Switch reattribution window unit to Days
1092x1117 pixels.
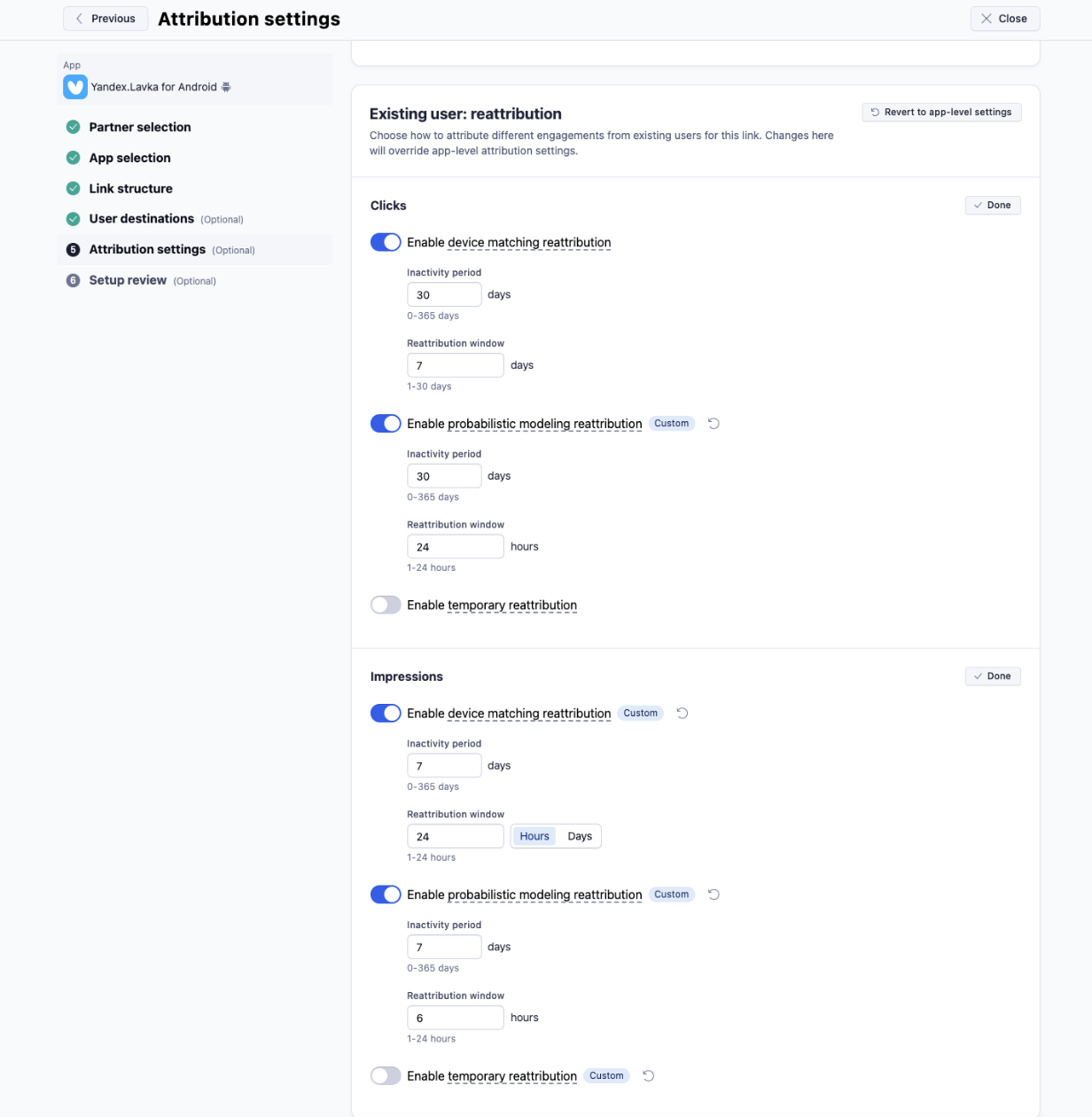[580, 837]
